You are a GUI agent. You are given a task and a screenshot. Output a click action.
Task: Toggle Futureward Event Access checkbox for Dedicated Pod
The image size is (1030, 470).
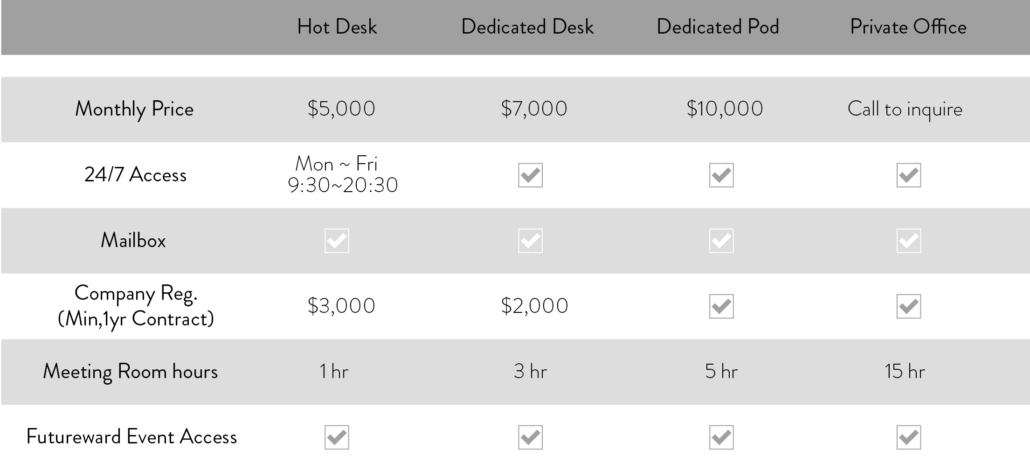point(721,437)
